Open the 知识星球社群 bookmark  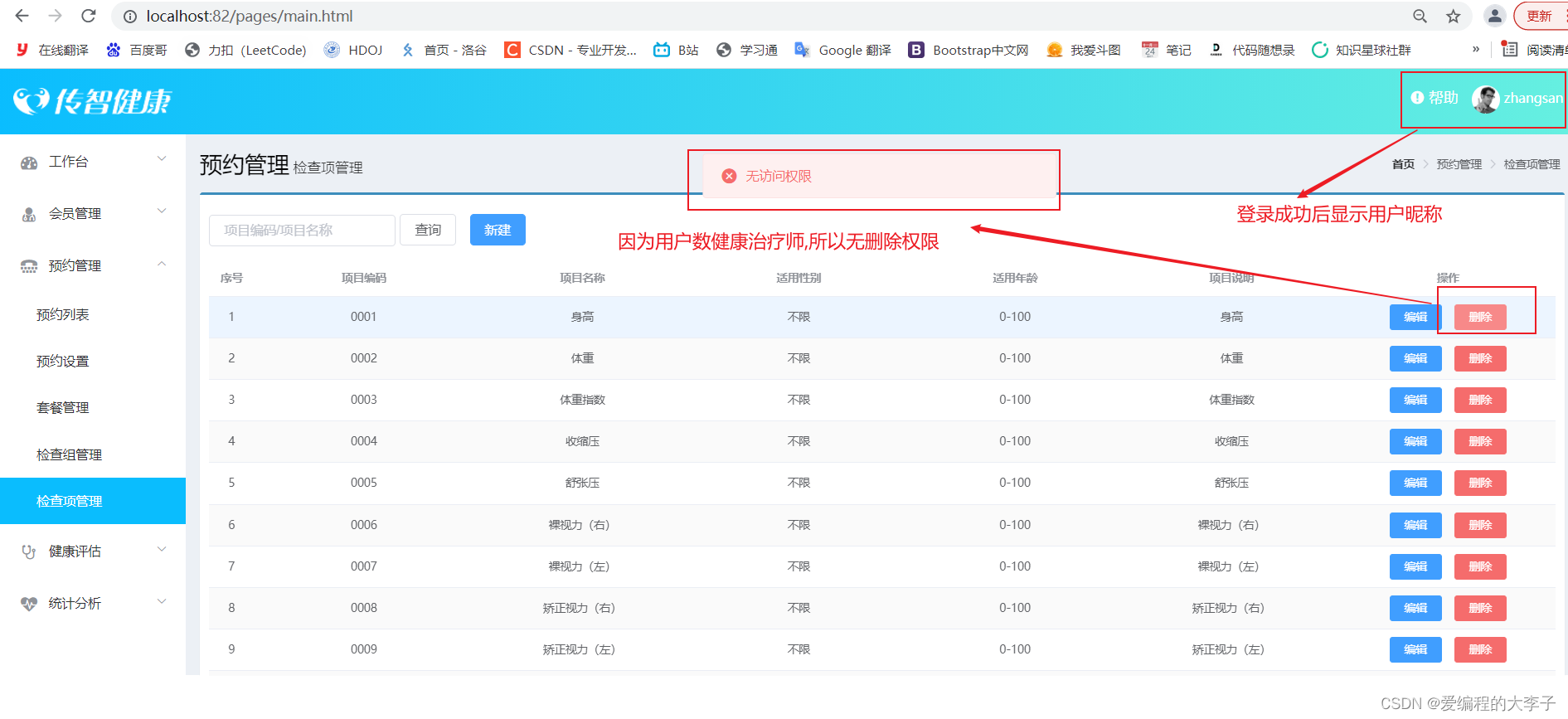[x=1362, y=50]
